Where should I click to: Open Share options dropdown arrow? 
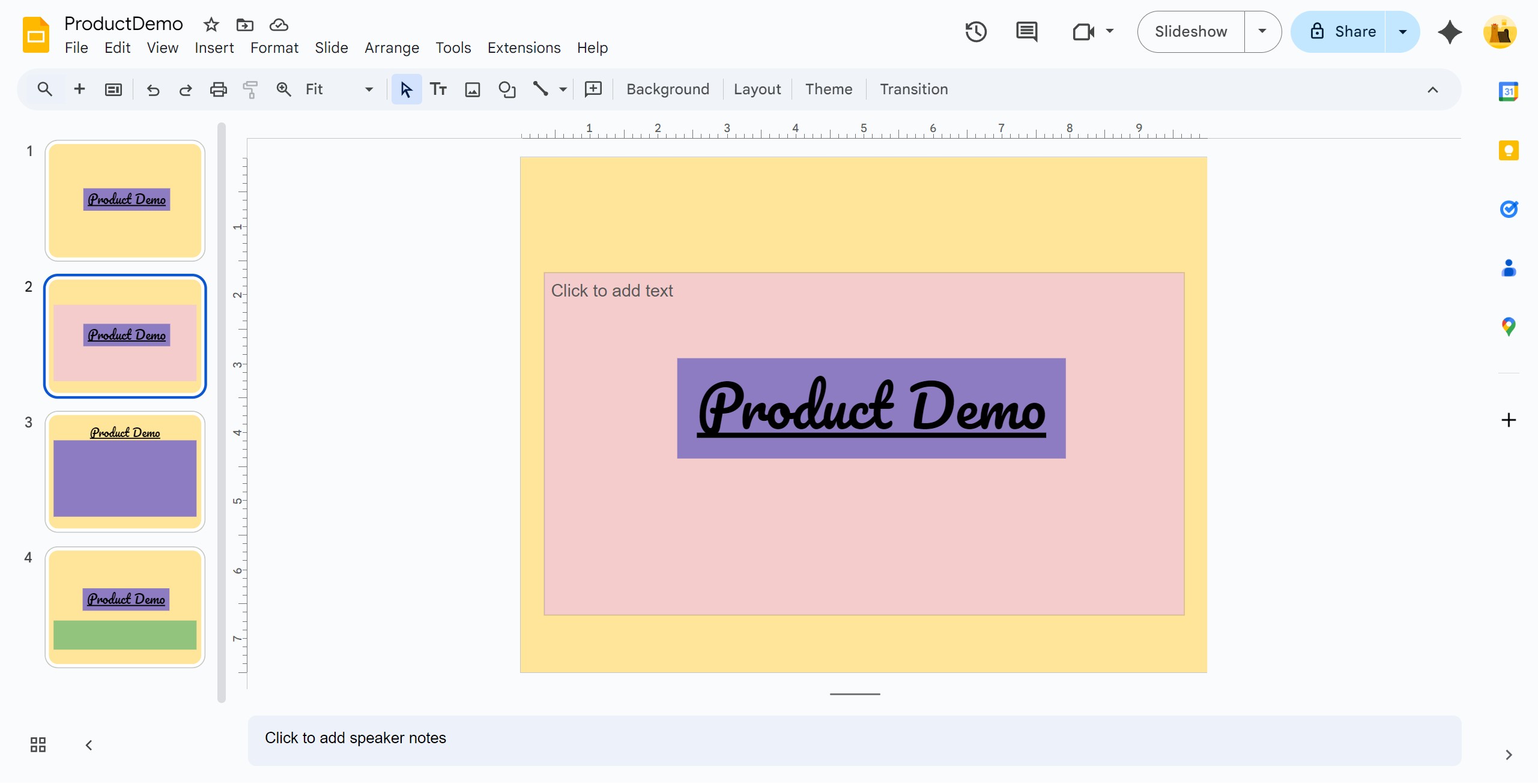1403,31
